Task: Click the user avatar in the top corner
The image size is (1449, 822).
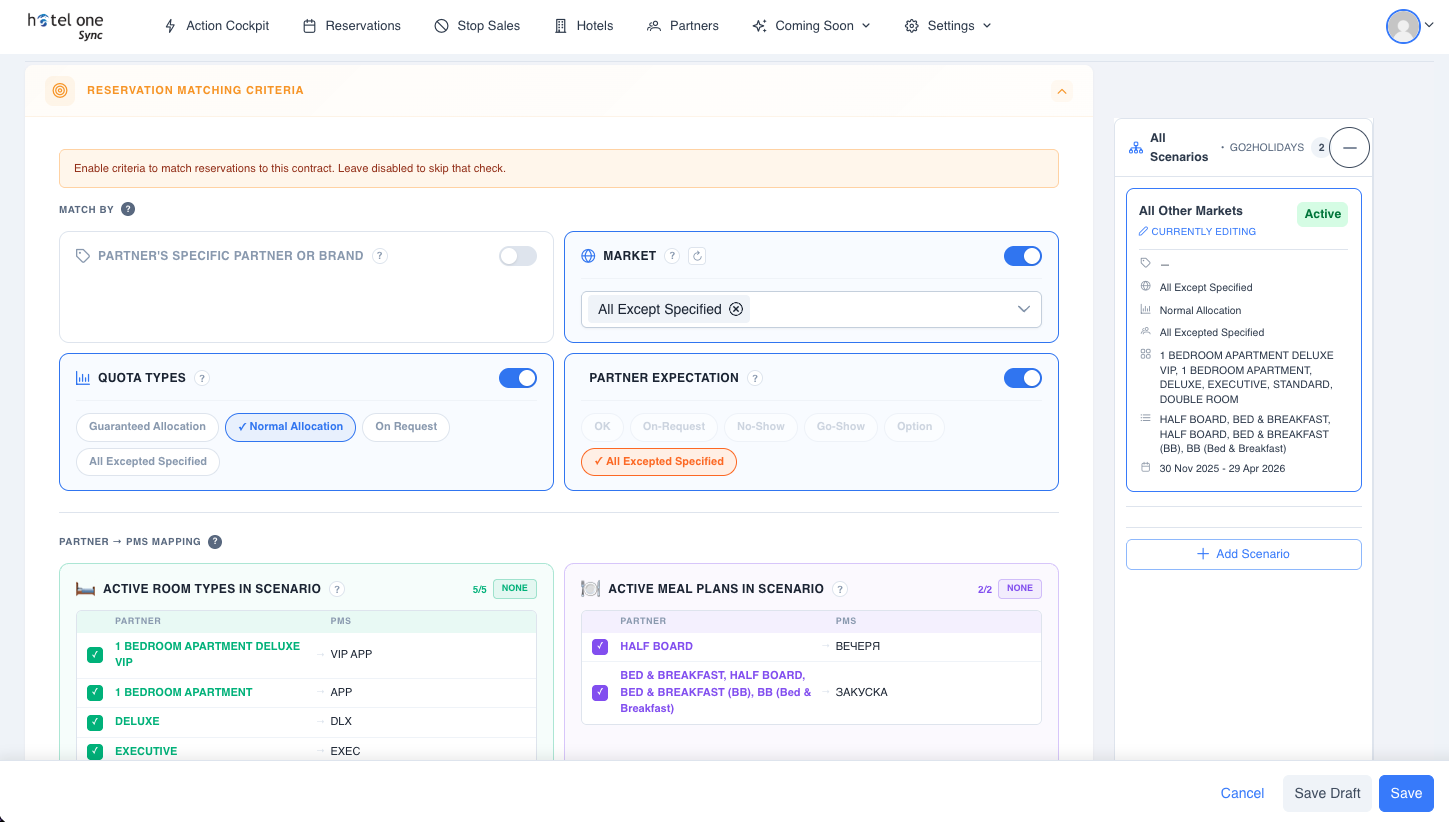Action: pyautogui.click(x=1402, y=27)
